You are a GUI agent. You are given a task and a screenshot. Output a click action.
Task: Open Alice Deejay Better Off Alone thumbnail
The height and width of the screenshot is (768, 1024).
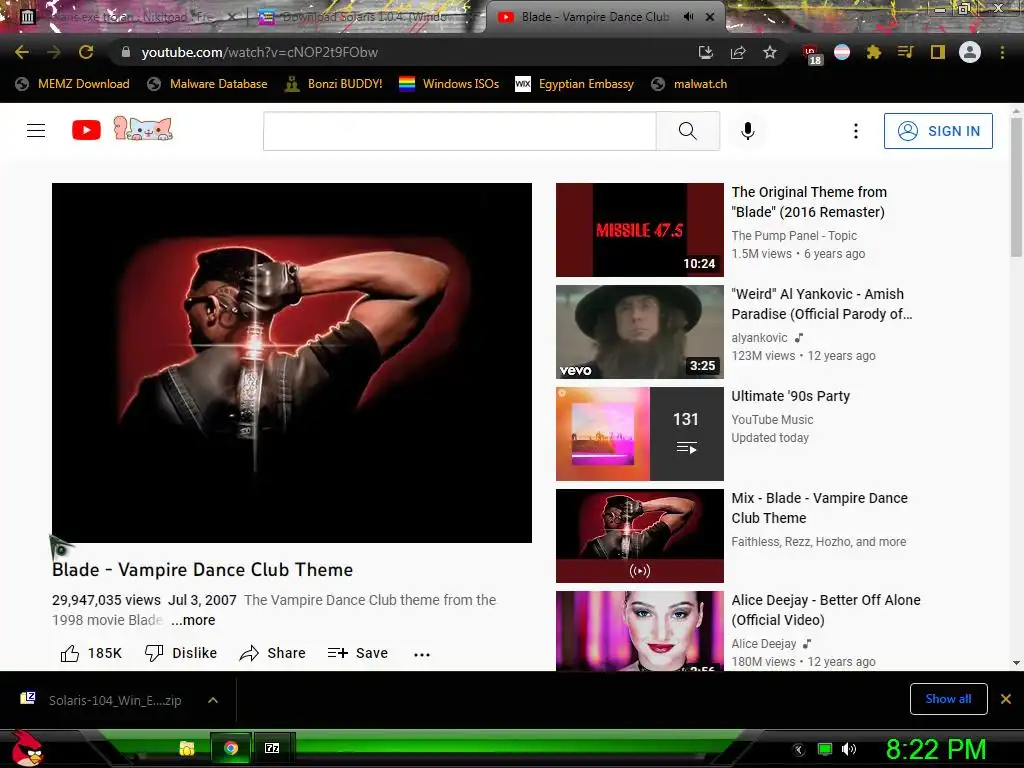[x=639, y=631]
